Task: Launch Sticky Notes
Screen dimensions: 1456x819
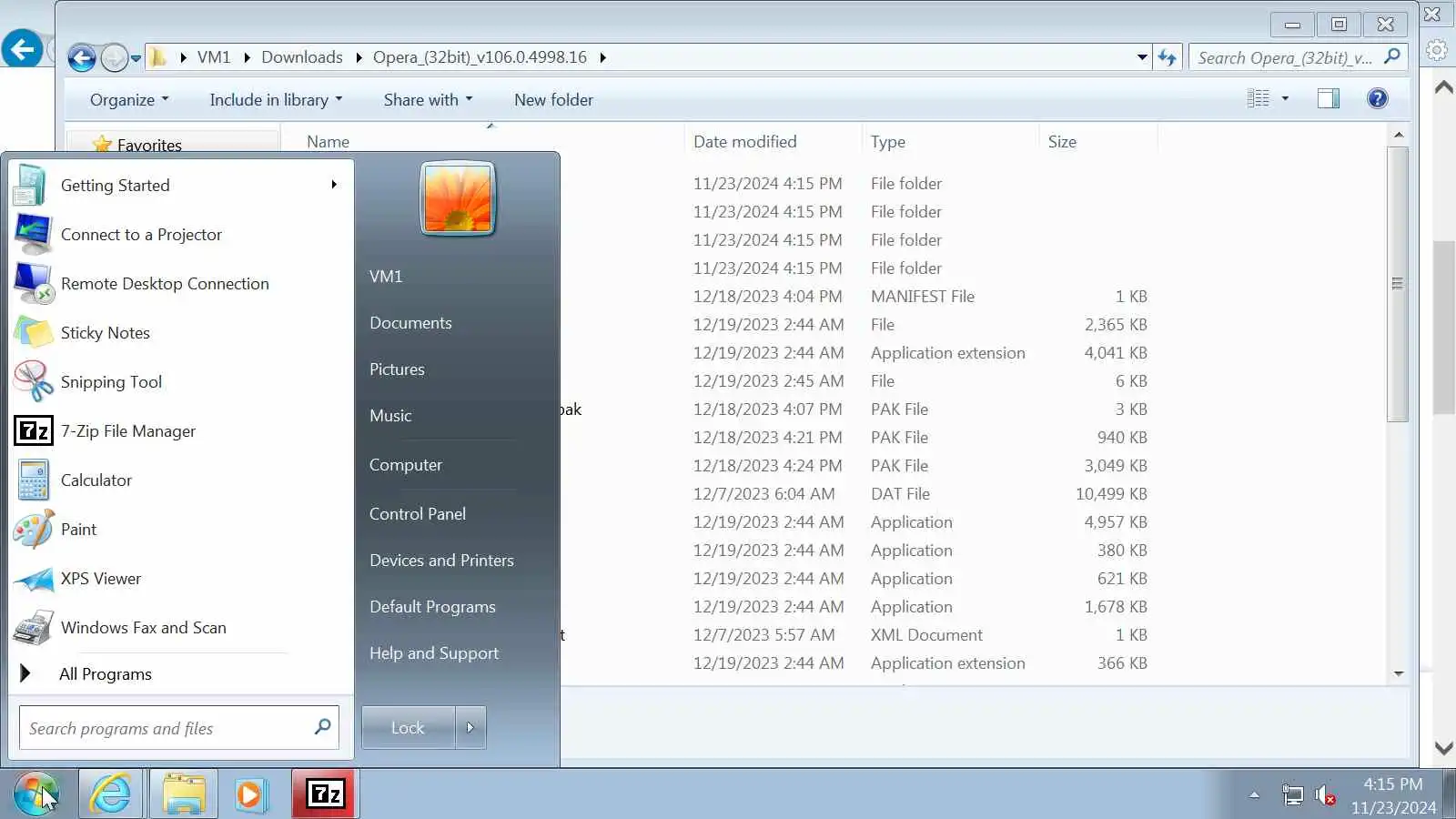Action: [180, 333]
